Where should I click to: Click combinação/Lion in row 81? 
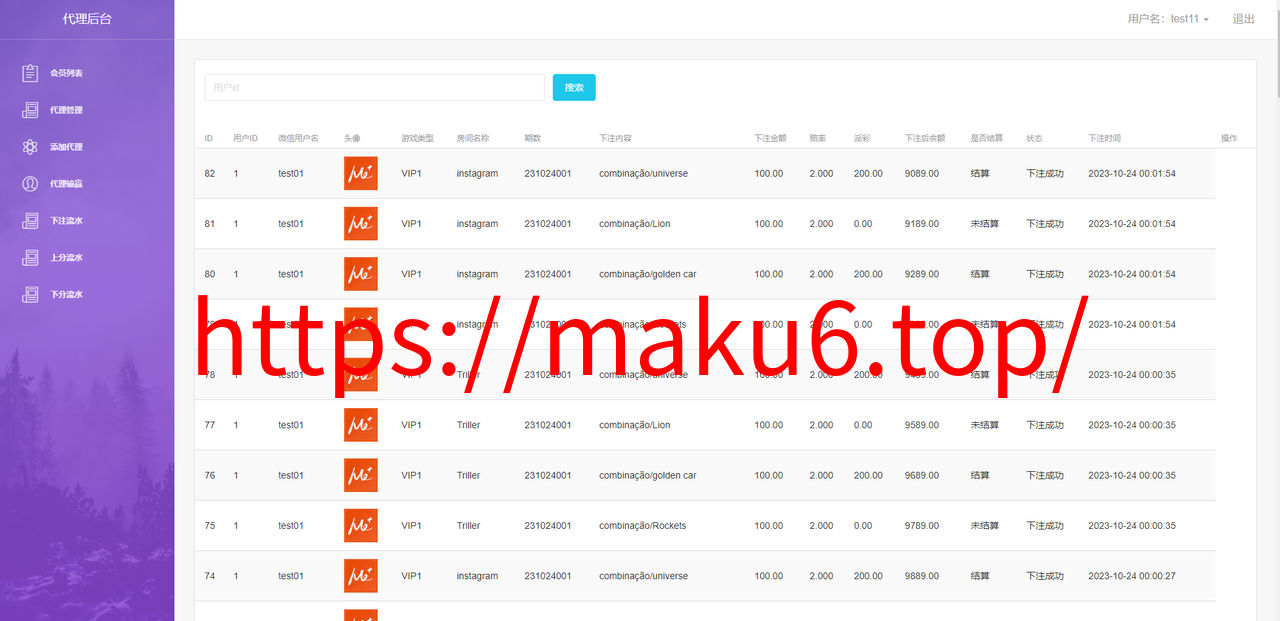pyautogui.click(x=635, y=224)
